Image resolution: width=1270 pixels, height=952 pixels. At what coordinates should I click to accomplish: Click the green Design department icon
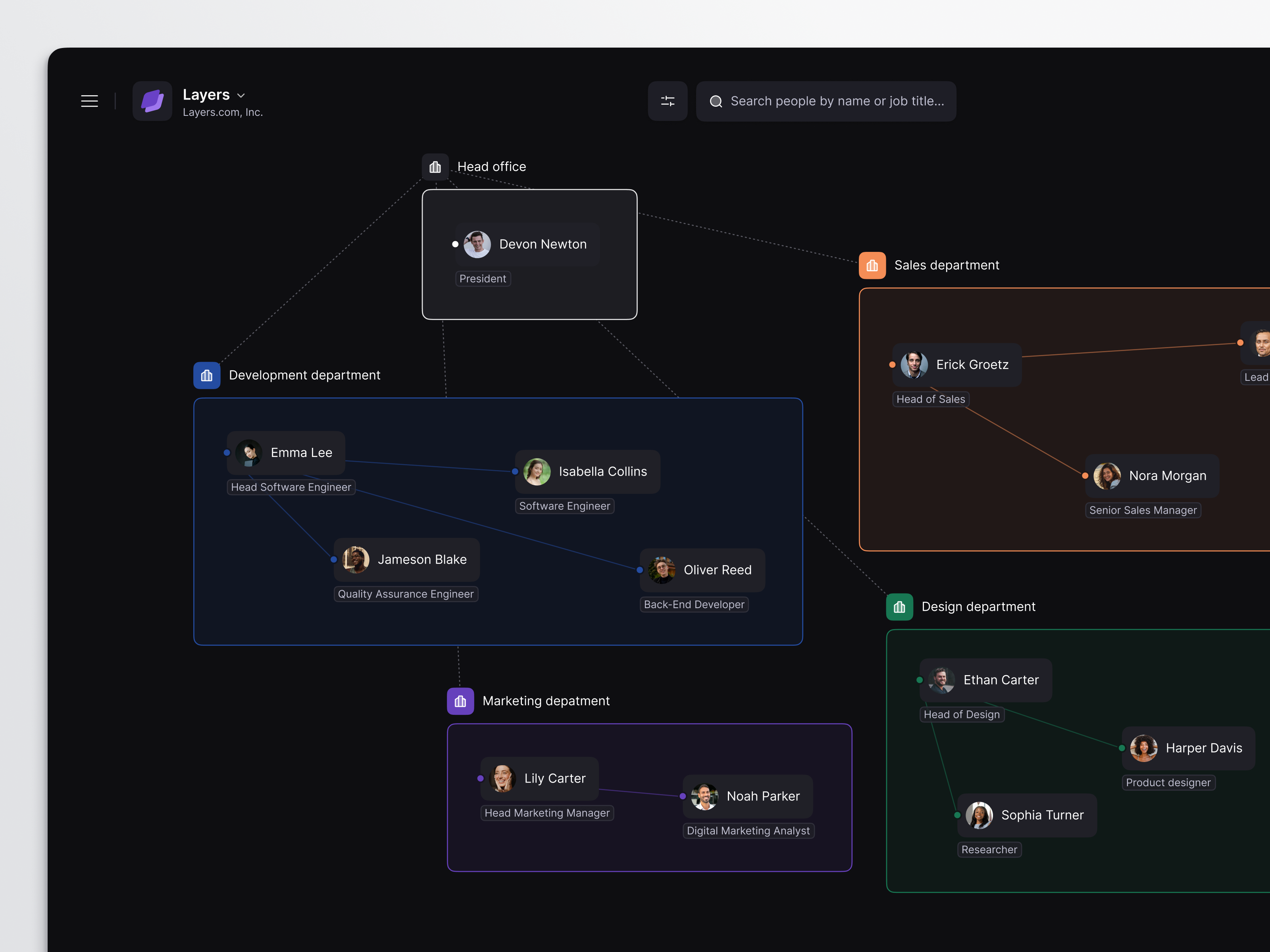[899, 607]
